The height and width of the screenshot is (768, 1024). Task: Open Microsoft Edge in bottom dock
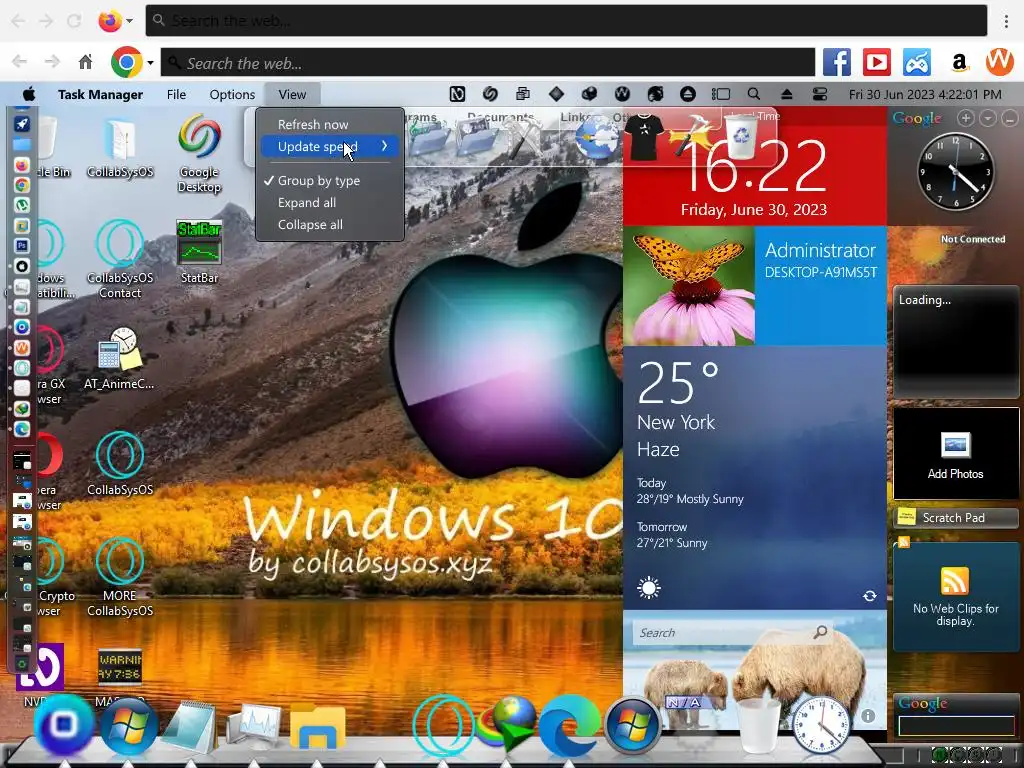569,726
